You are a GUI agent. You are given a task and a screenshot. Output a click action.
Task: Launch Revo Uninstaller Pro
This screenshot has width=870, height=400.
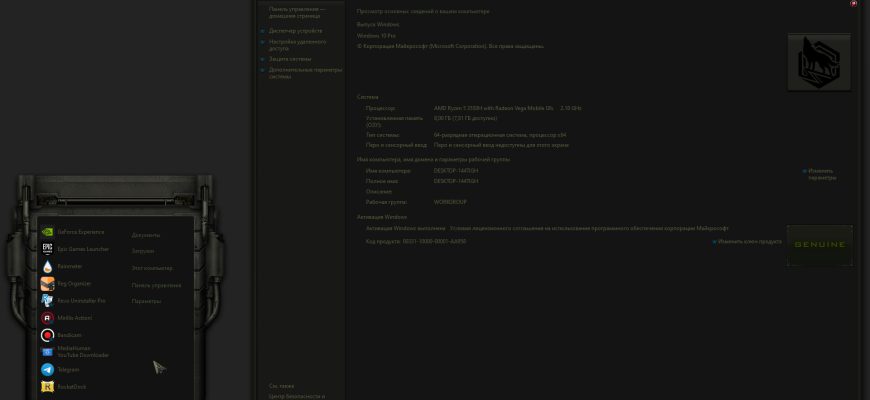pos(73,301)
